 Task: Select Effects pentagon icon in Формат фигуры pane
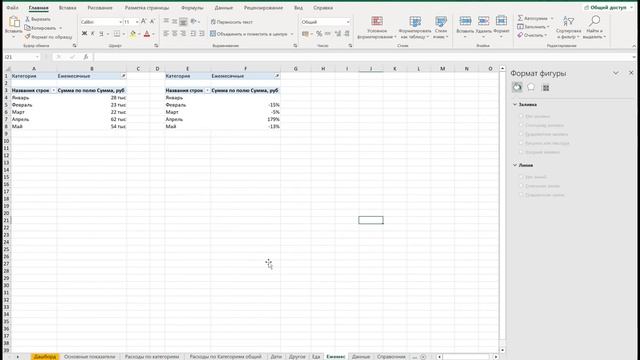pyautogui.click(x=531, y=87)
